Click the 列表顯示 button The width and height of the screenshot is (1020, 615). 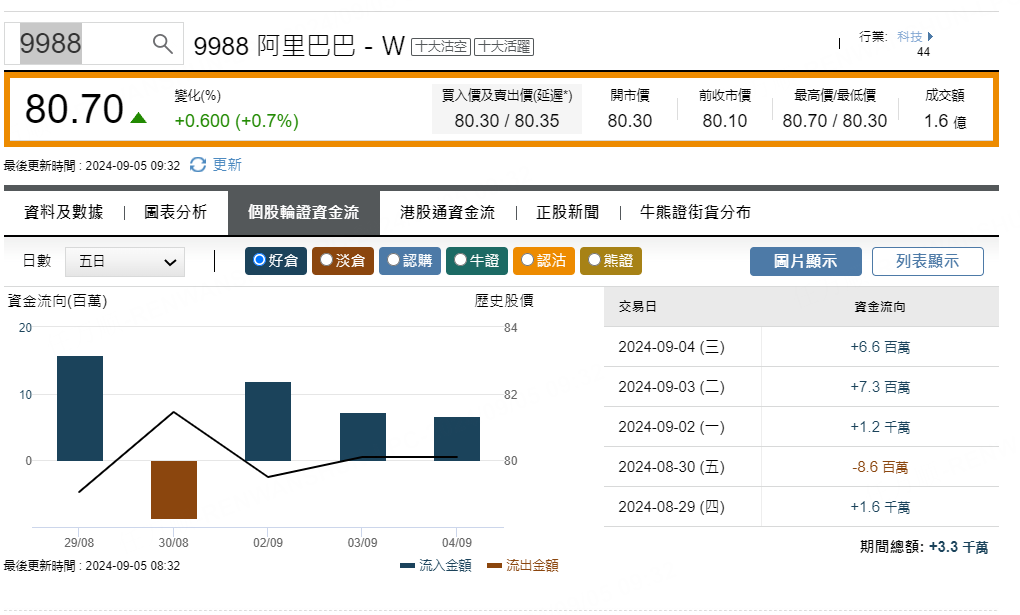click(x=928, y=262)
